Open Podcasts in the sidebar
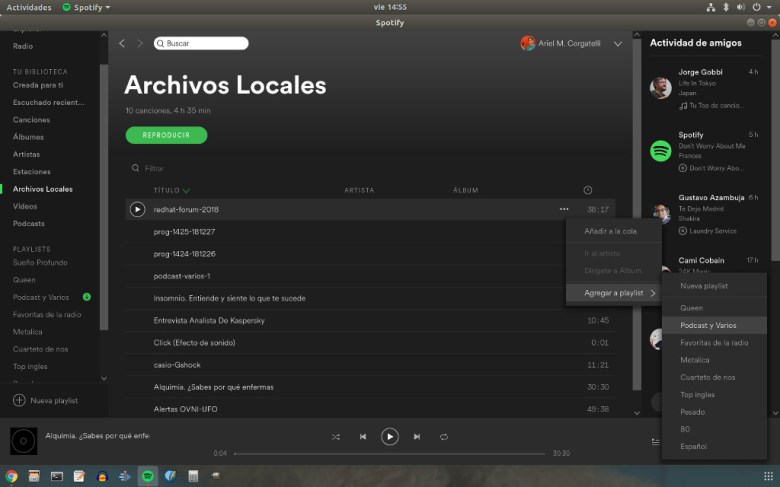 (x=28, y=223)
